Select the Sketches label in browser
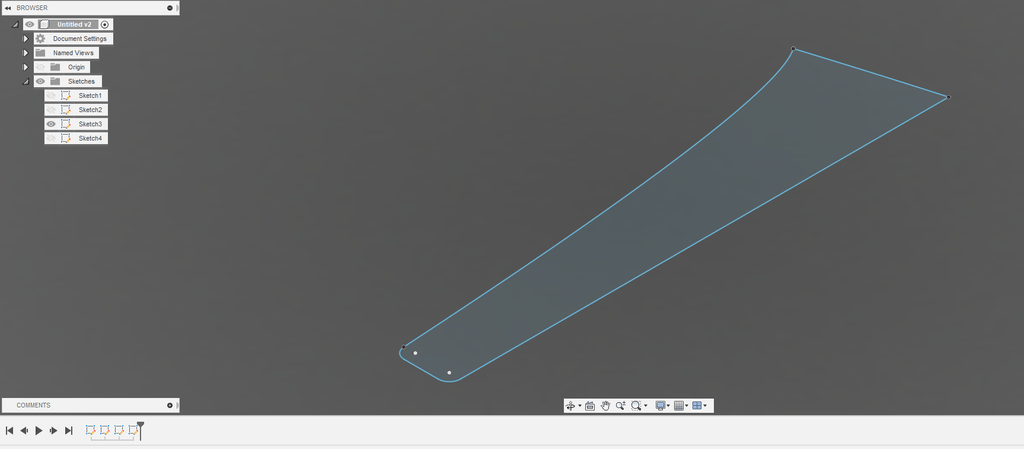Image resolution: width=1024 pixels, height=449 pixels. 82,82
